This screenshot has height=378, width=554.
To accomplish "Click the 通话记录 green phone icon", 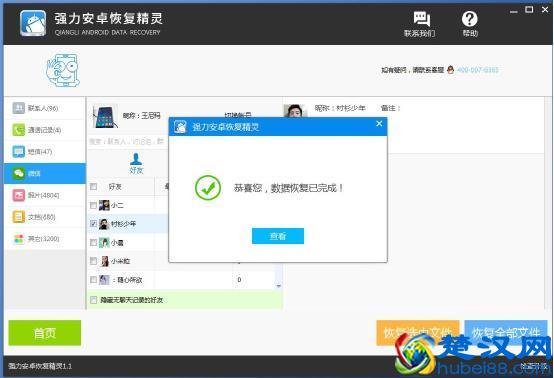I will 18,130.
